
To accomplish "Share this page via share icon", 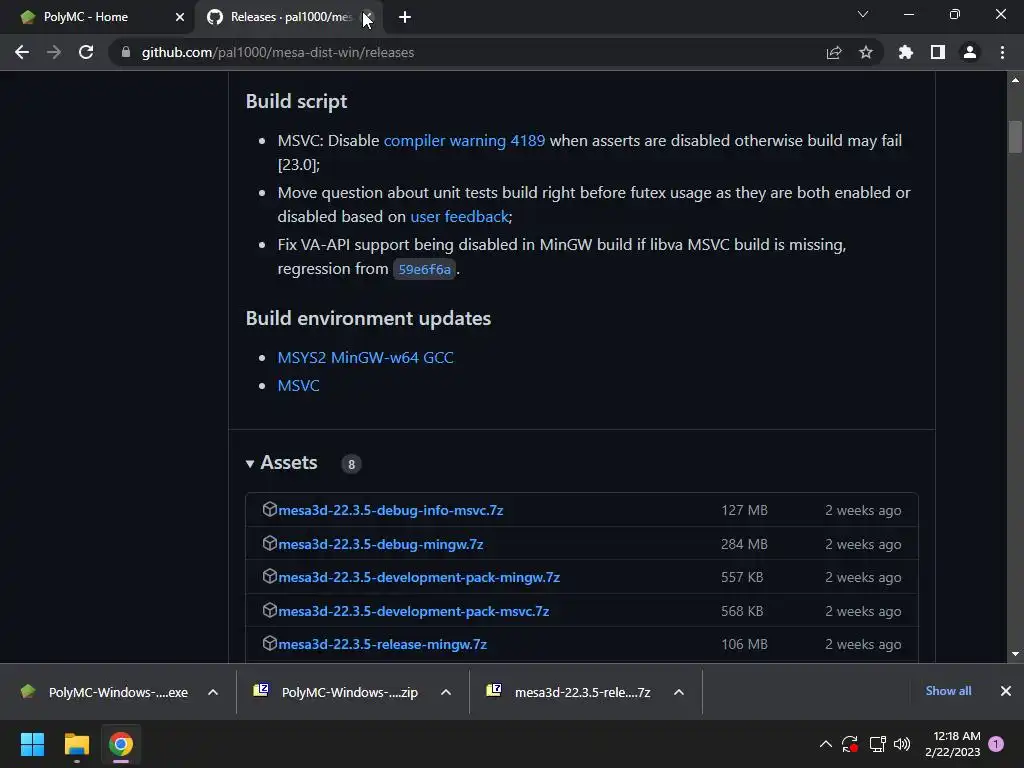I will tap(834, 52).
